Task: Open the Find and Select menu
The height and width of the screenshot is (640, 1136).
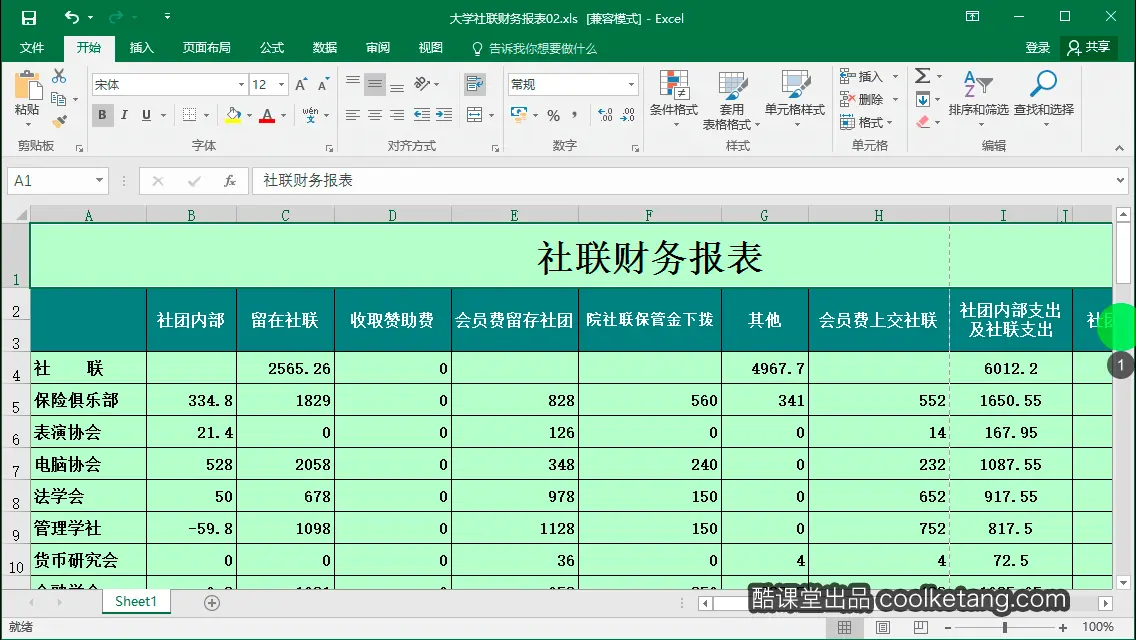Action: [1043, 99]
